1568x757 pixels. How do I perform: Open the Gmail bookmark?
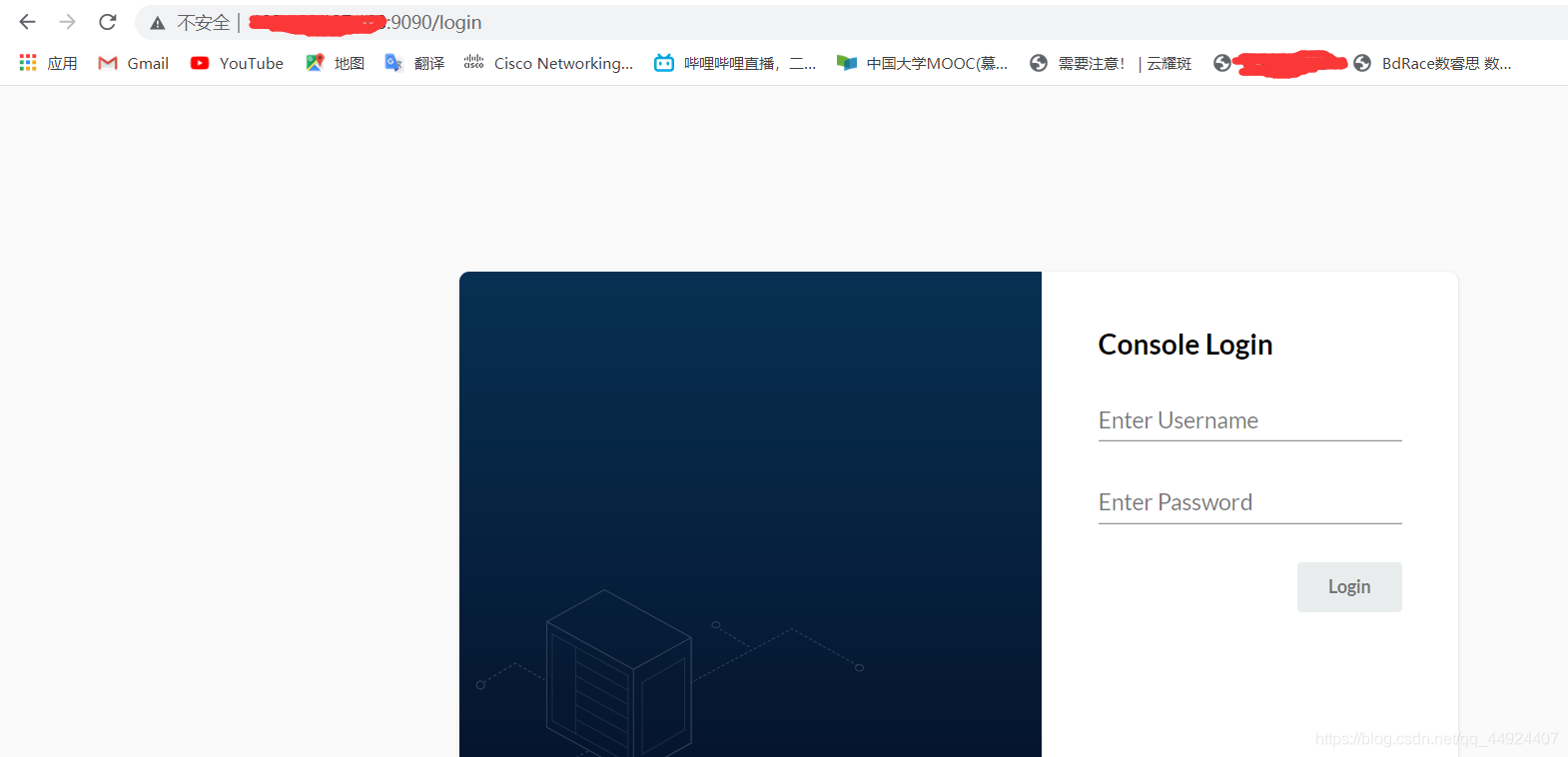(134, 63)
